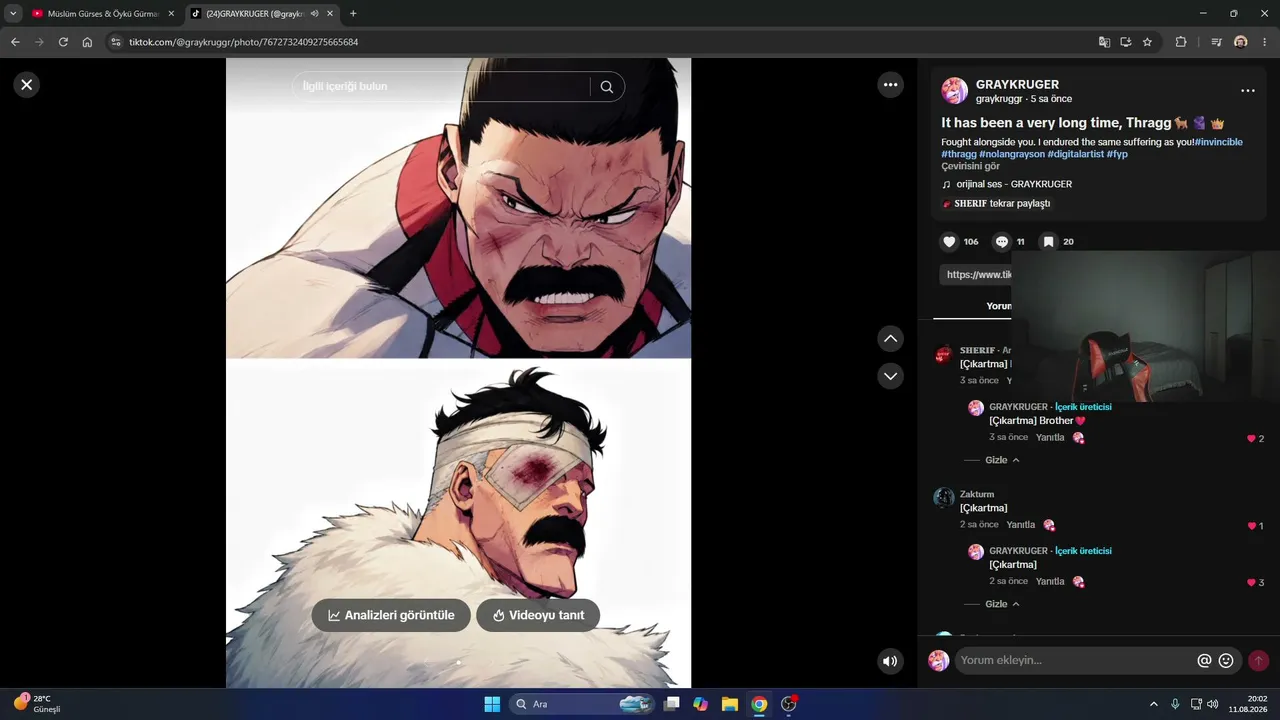The width and height of the screenshot is (1280, 720).
Task: Switch to the Müslüm Gürses & Öykü Gürman tab
Action: click(101, 14)
